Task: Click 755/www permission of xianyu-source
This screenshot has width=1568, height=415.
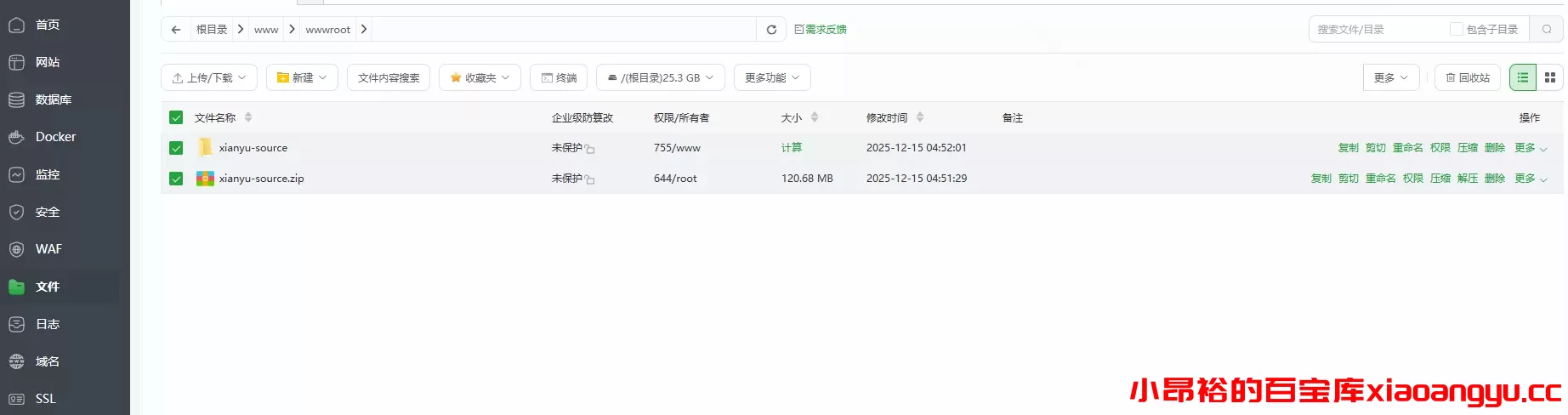Action: click(x=677, y=148)
